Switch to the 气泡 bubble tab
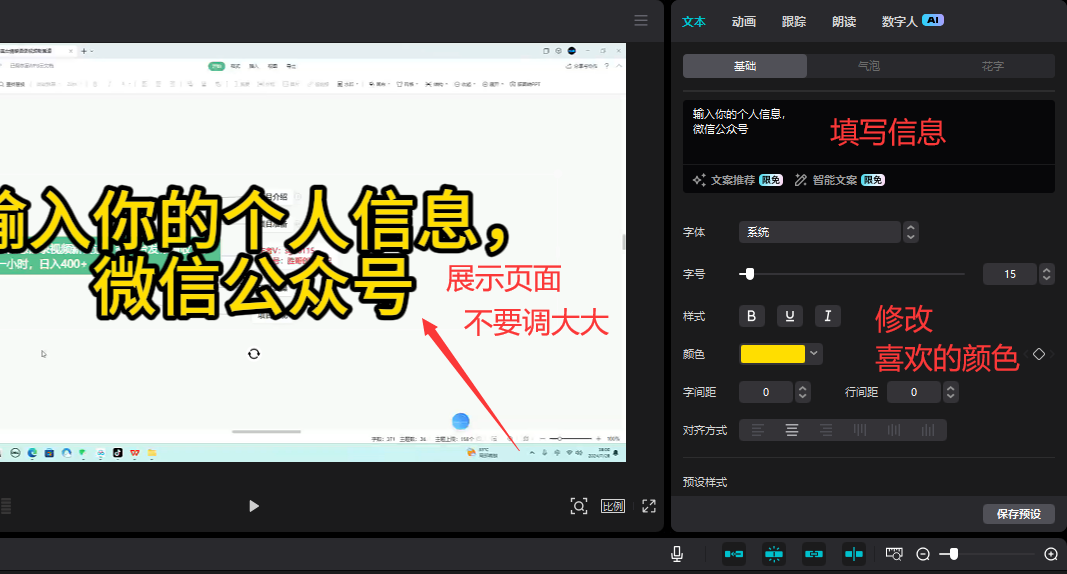The width and height of the screenshot is (1067, 574). [x=869, y=66]
